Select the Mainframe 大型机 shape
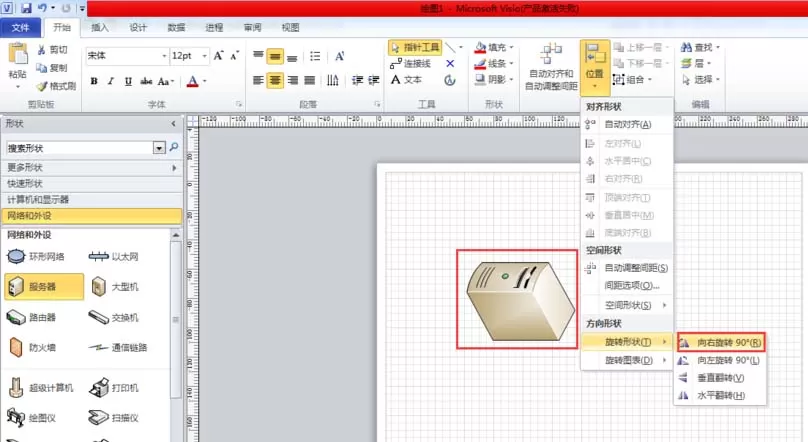The height and width of the screenshot is (442, 808). point(114,286)
